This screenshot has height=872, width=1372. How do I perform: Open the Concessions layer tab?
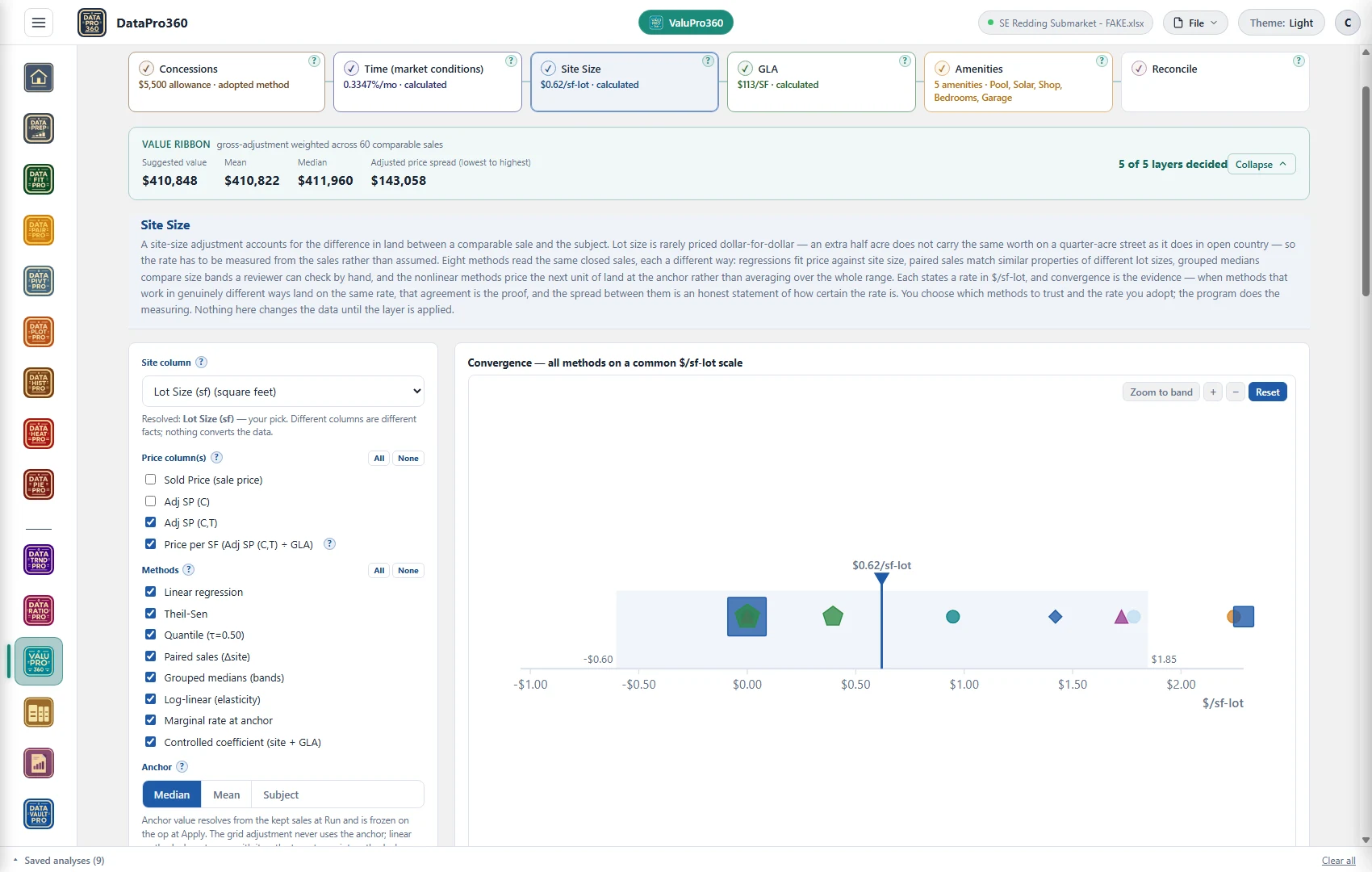click(226, 82)
